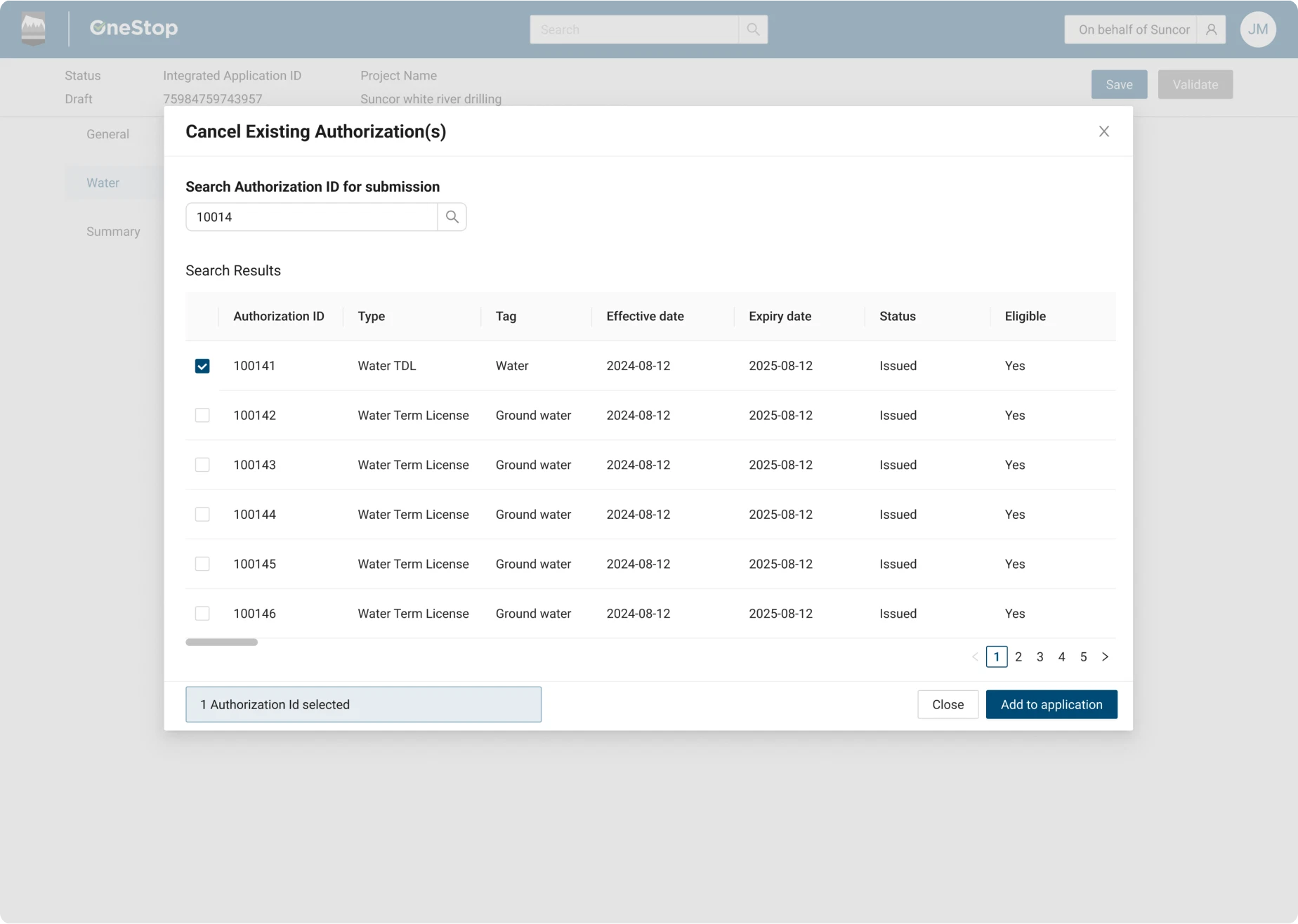The width and height of the screenshot is (1298, 924).
Task: Click the Eligible column header
Action: pos(1025,316)
